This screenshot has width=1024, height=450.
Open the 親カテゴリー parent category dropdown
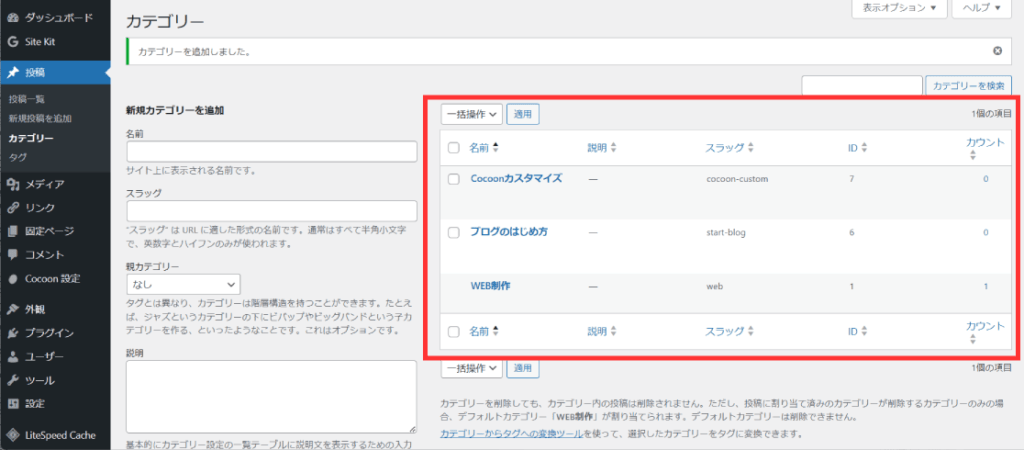tap(183, 285)
